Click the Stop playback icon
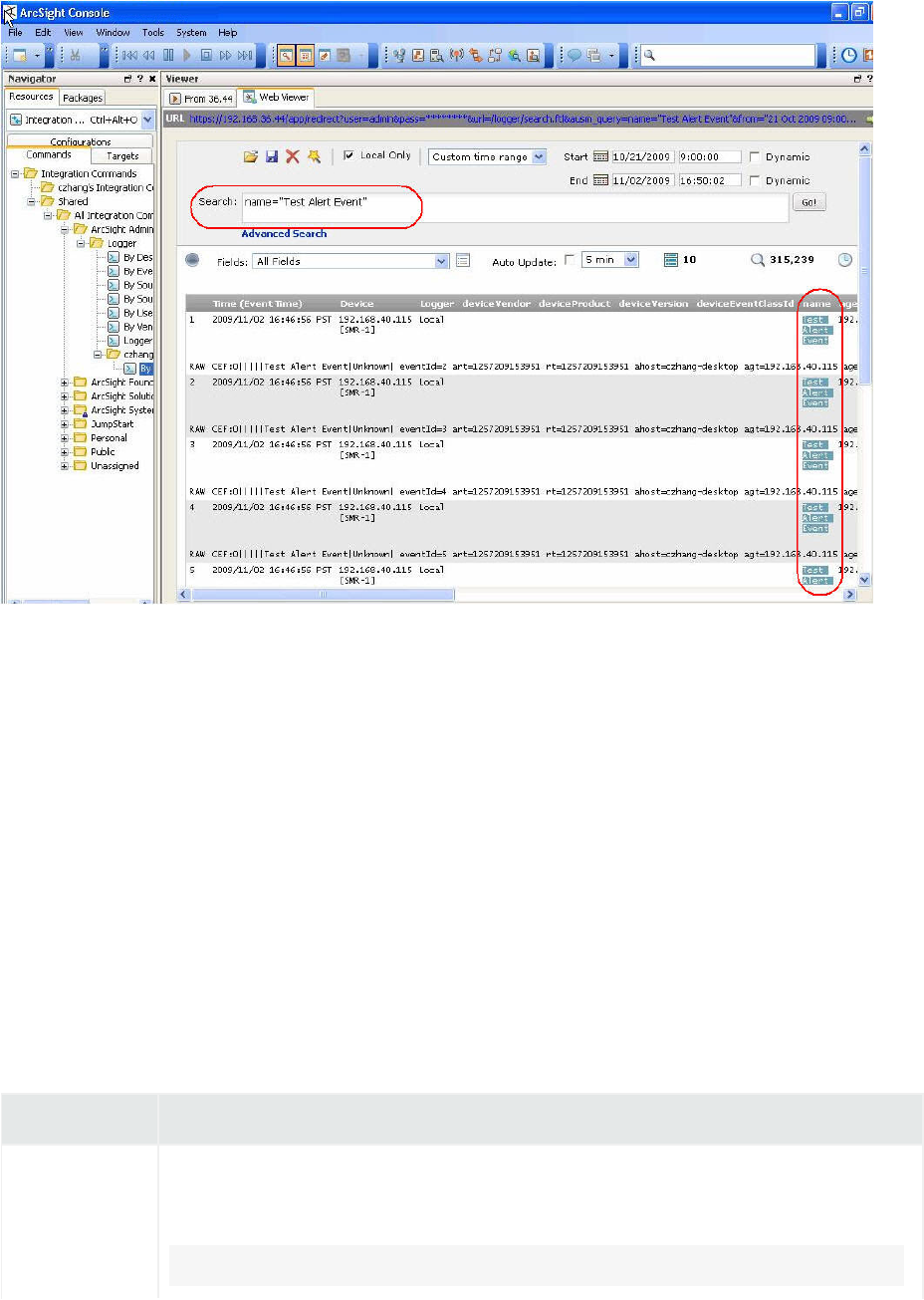This screenshot has height=1300, width=924. pos(206,56)
